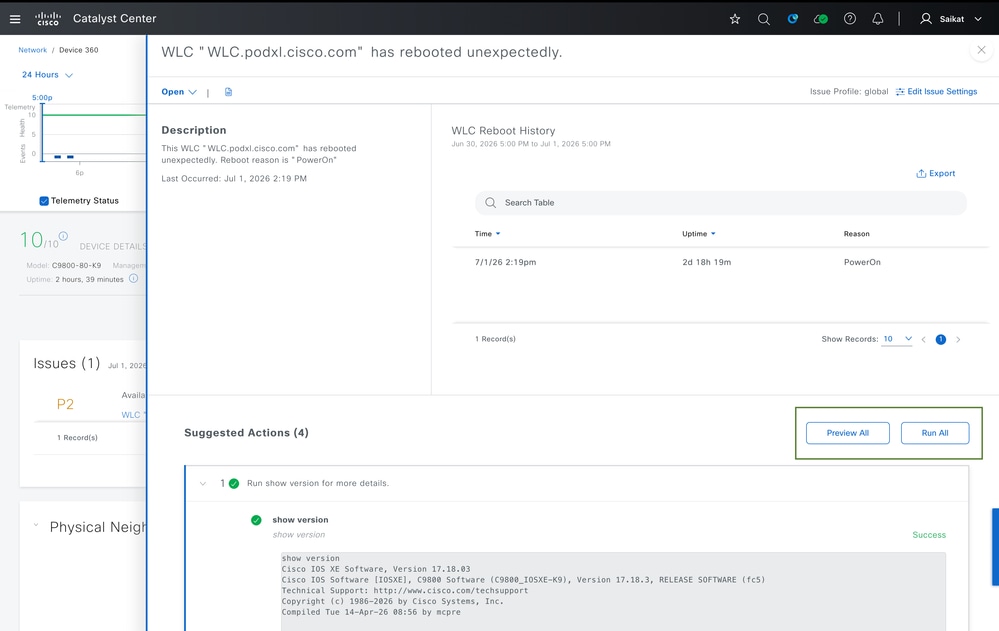Open the AI assistant icon in header
Viewport: 999px width, 631px height.
point(793,18)
